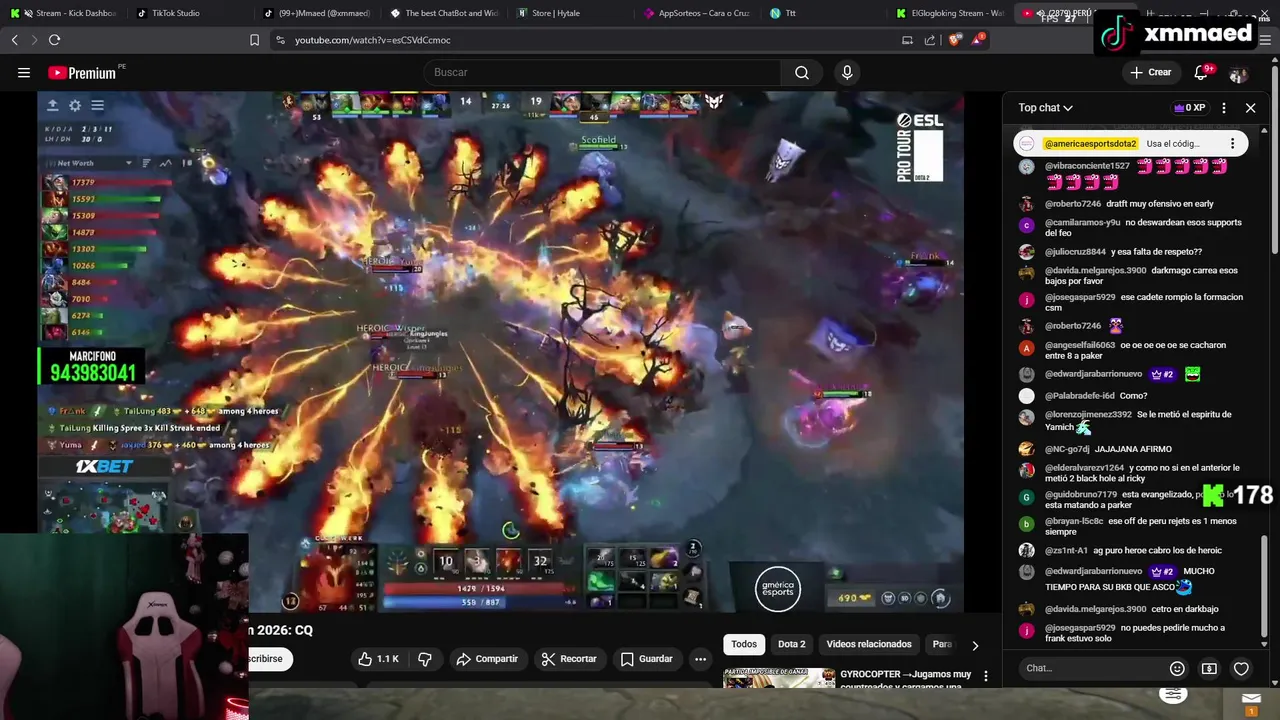
Task: Go back with the browser back arrow
Action: point(15,40)
